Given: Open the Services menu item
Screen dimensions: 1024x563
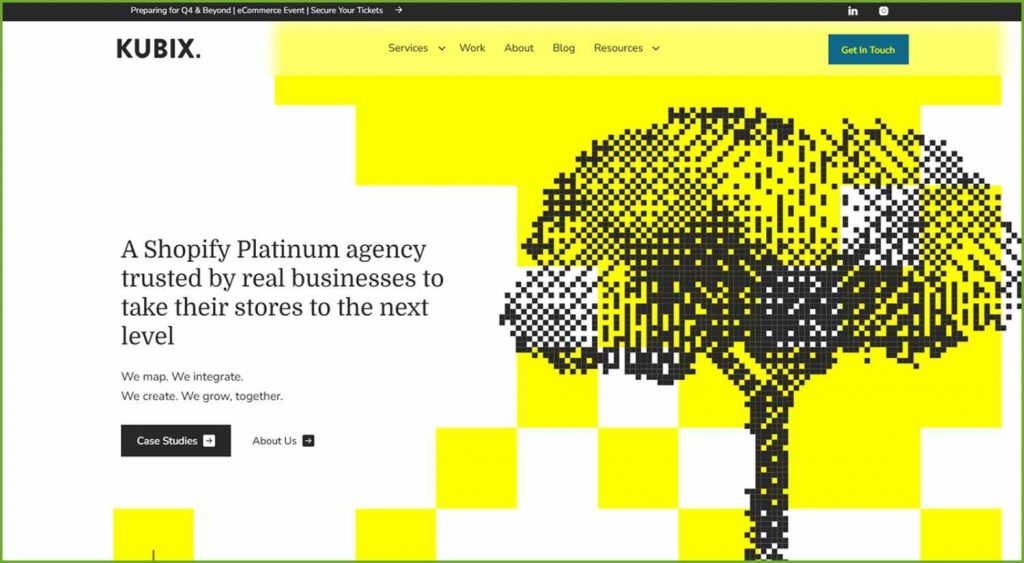Looking at the screenshot, I should (408, 48).
